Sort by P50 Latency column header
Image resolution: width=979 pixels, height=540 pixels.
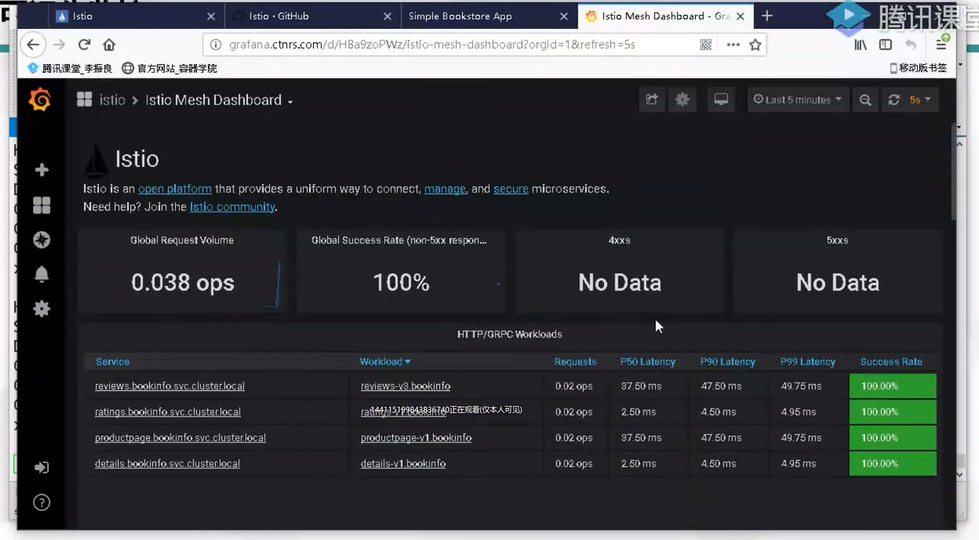tap(647, 361)
